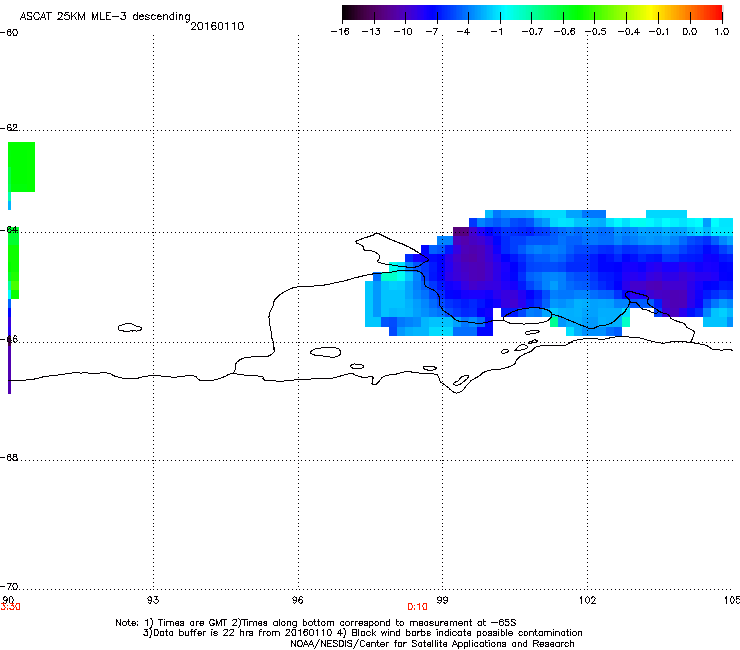The image size is (740, 650).
Task: Pick the yellow section of the colorbar
Action: tap(651, 12)
